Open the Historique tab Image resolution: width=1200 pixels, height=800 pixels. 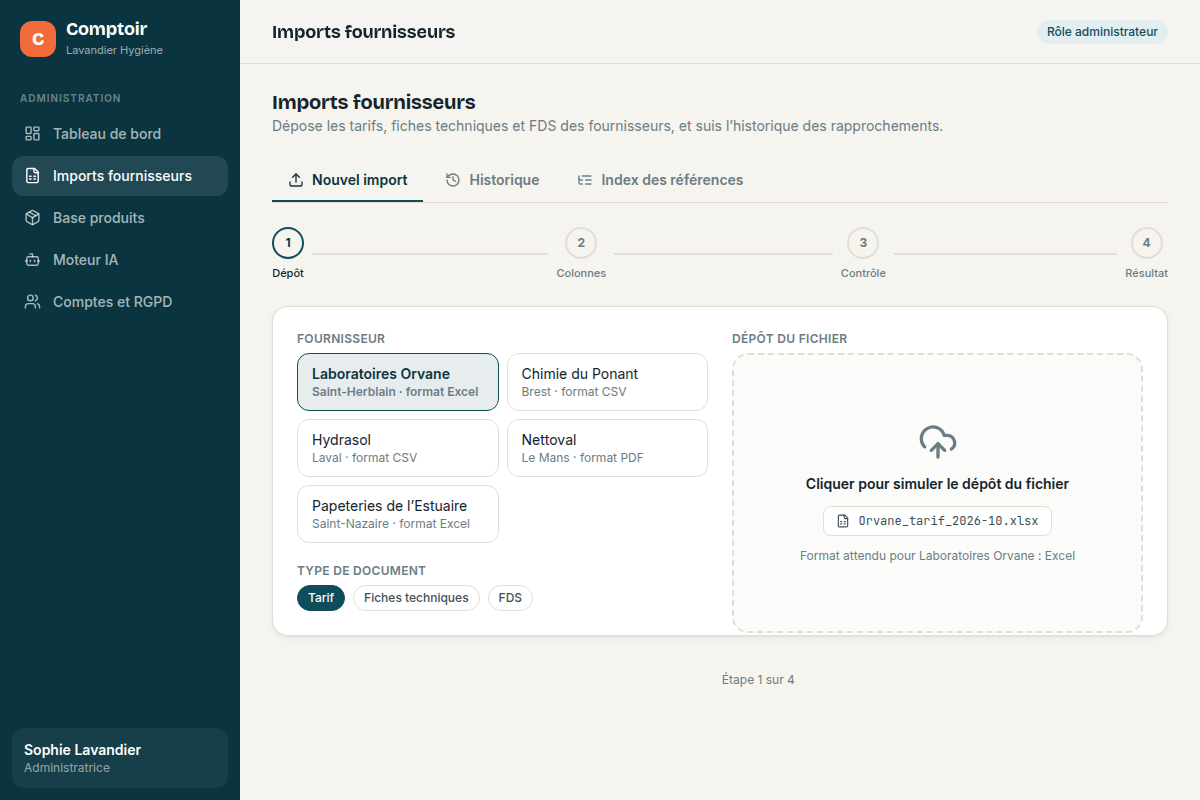tap(492, 180)
